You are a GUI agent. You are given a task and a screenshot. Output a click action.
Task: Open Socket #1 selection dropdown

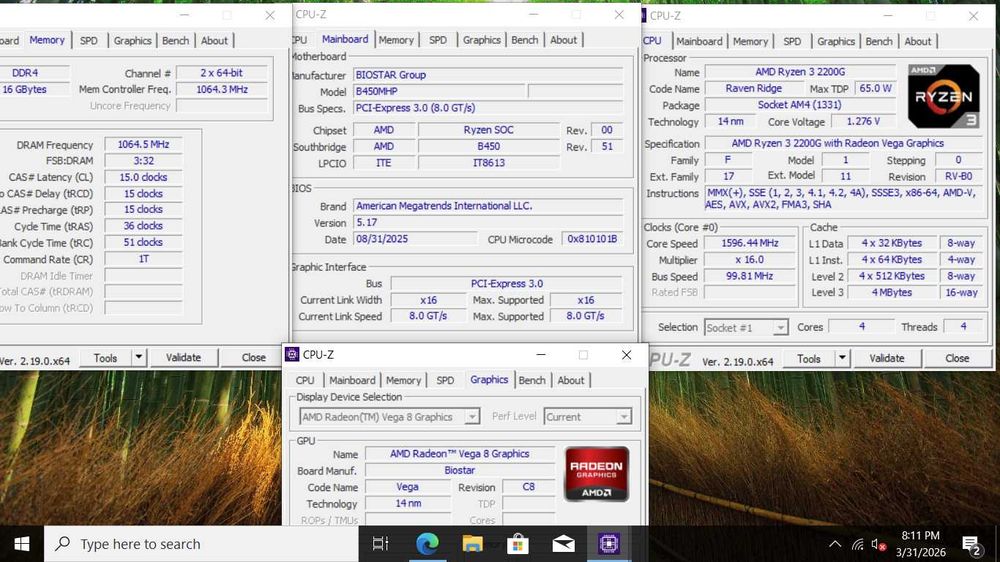point(746,328)
